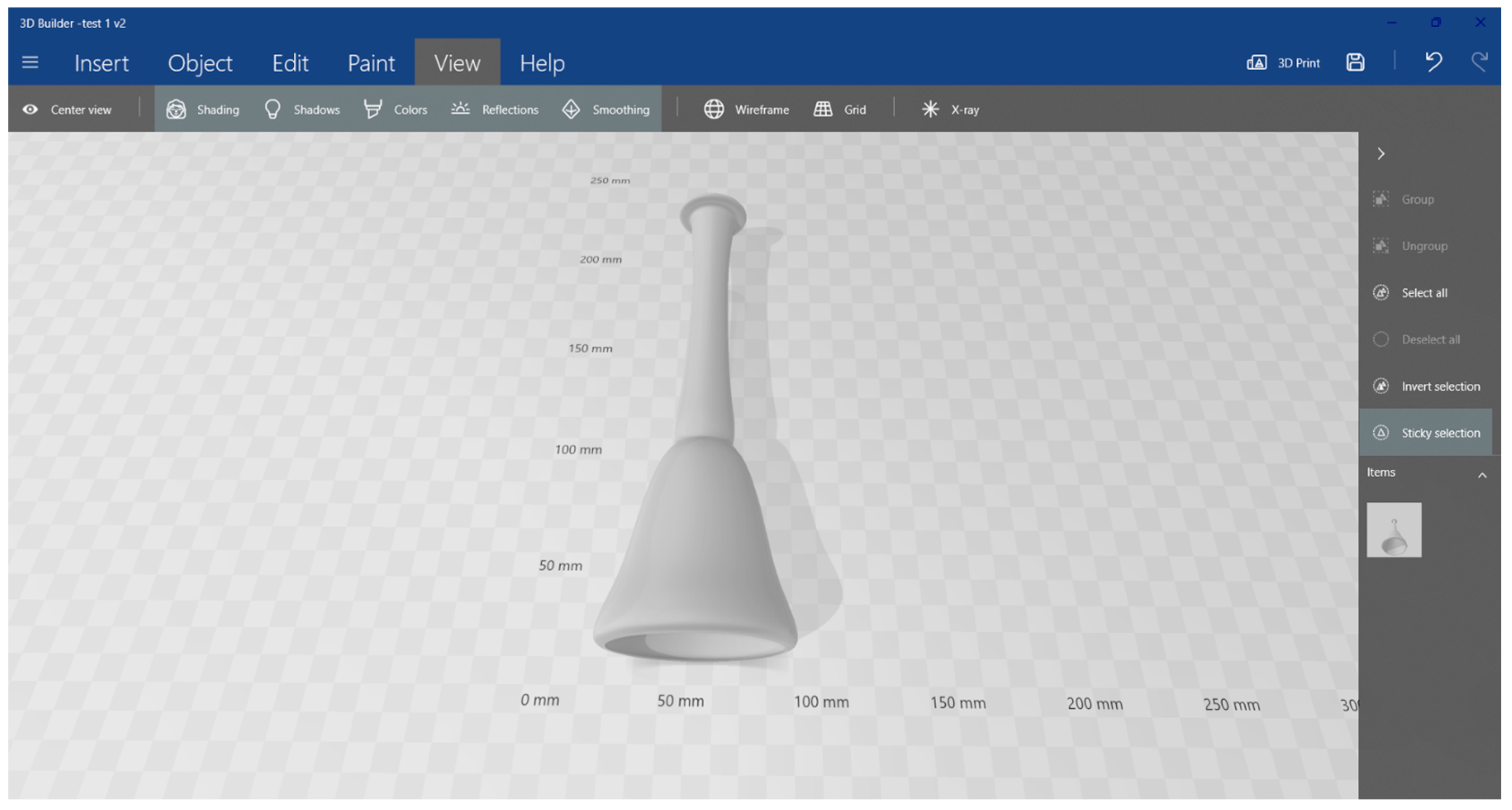Open the hamburger menu icon

click(30, 62)
